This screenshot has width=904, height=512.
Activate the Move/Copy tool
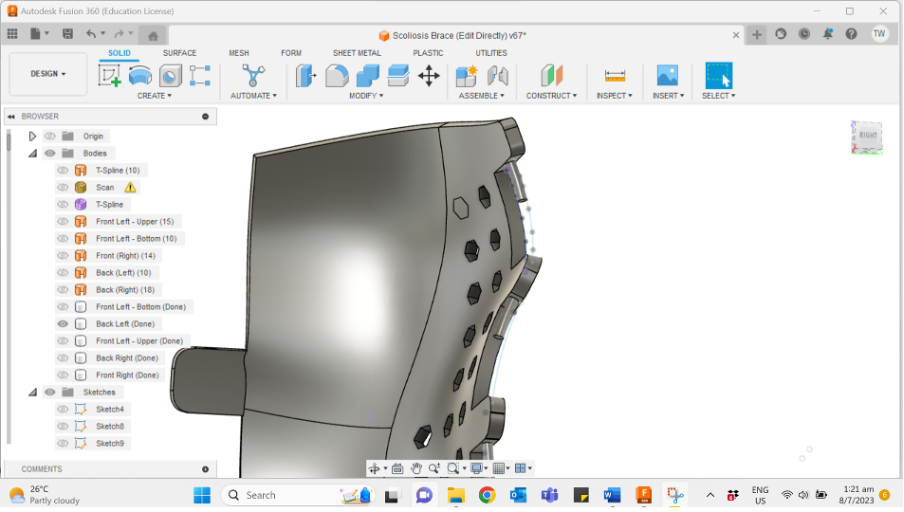[429, 76]
